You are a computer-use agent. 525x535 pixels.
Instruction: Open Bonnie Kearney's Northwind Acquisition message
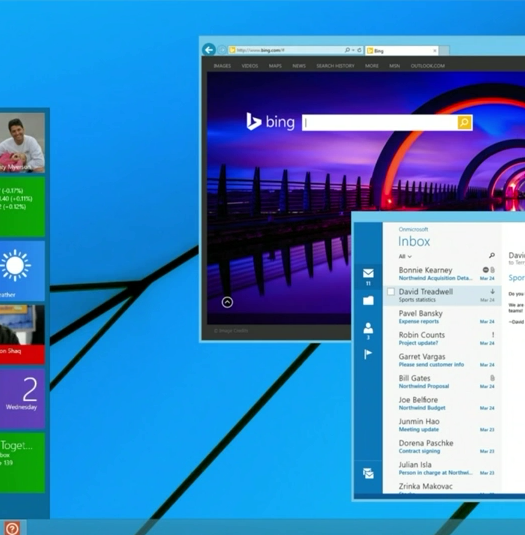tap(442, 274)
